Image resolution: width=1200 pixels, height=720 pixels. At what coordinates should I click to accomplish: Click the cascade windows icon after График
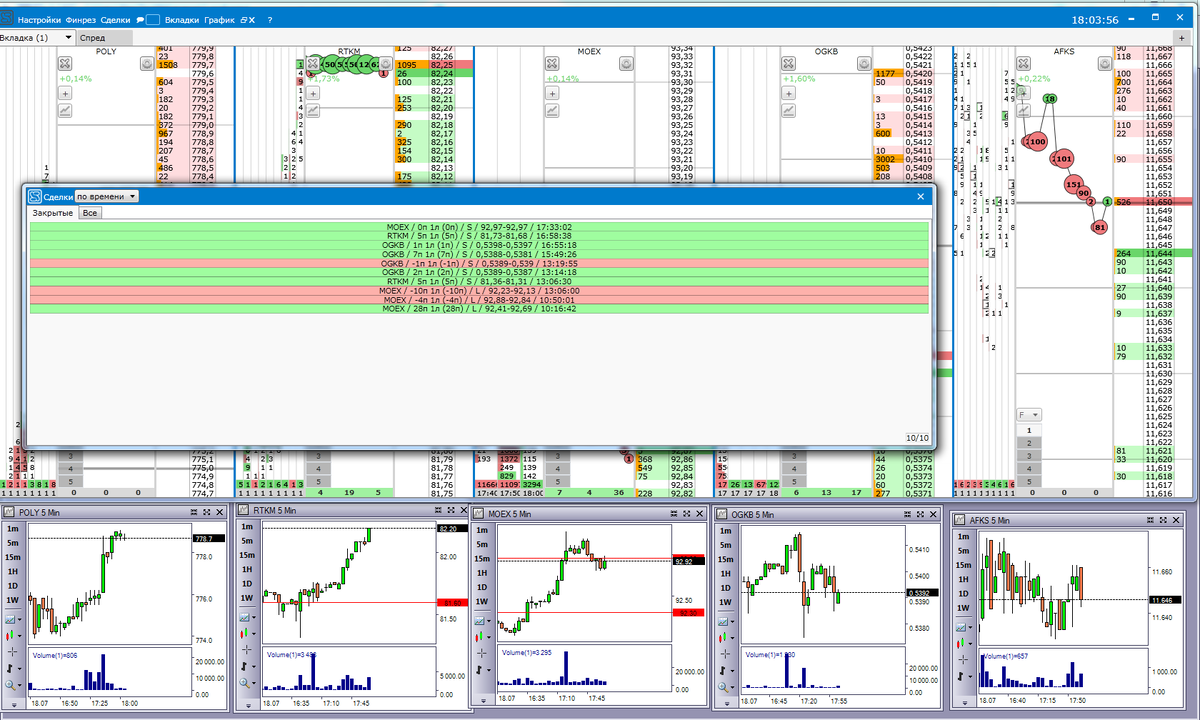(243, 20)
